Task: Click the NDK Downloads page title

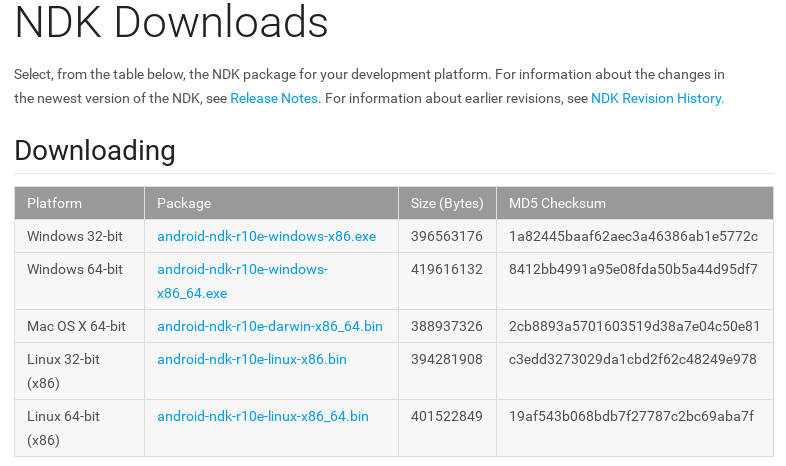Action: [171, 23]
